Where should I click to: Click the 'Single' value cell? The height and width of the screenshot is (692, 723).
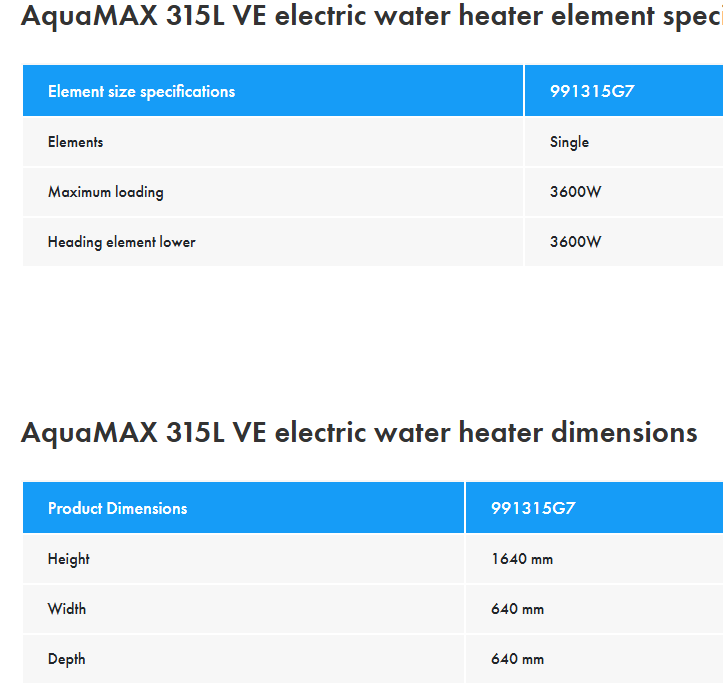tap(569, 142)
